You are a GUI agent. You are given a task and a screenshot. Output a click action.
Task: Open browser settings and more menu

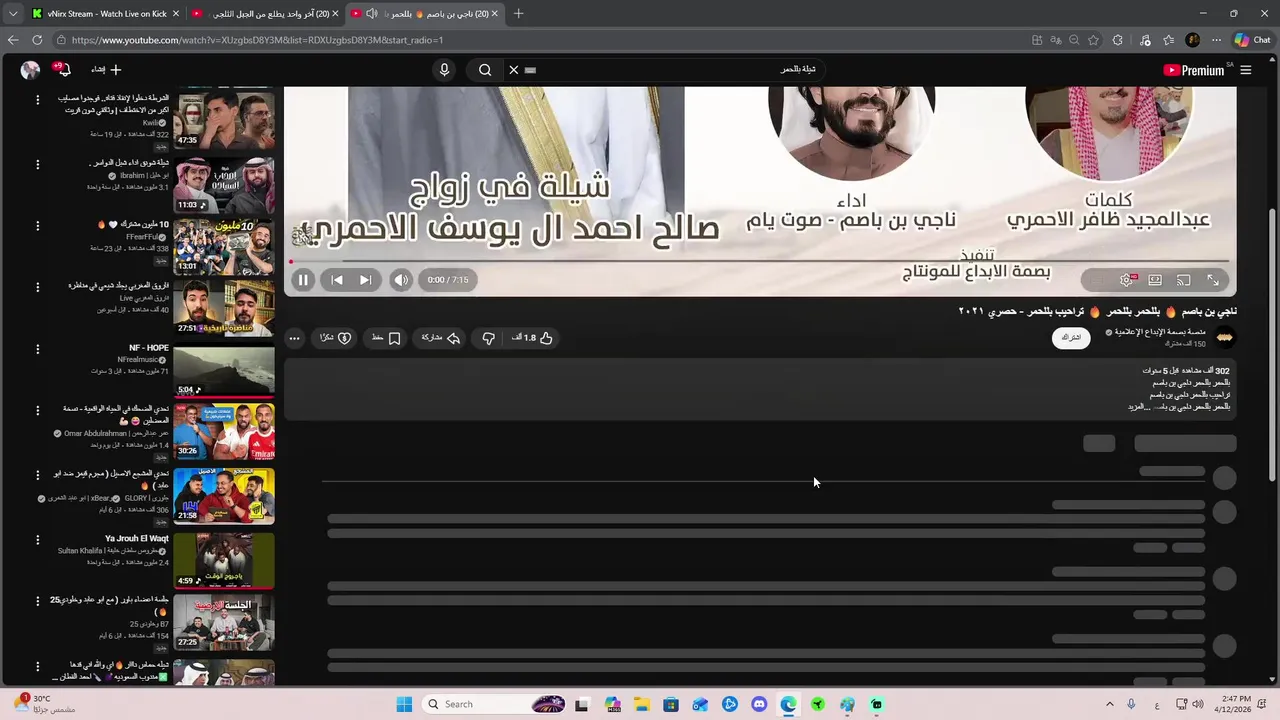pyautogui.click(x=1216, y=40)
